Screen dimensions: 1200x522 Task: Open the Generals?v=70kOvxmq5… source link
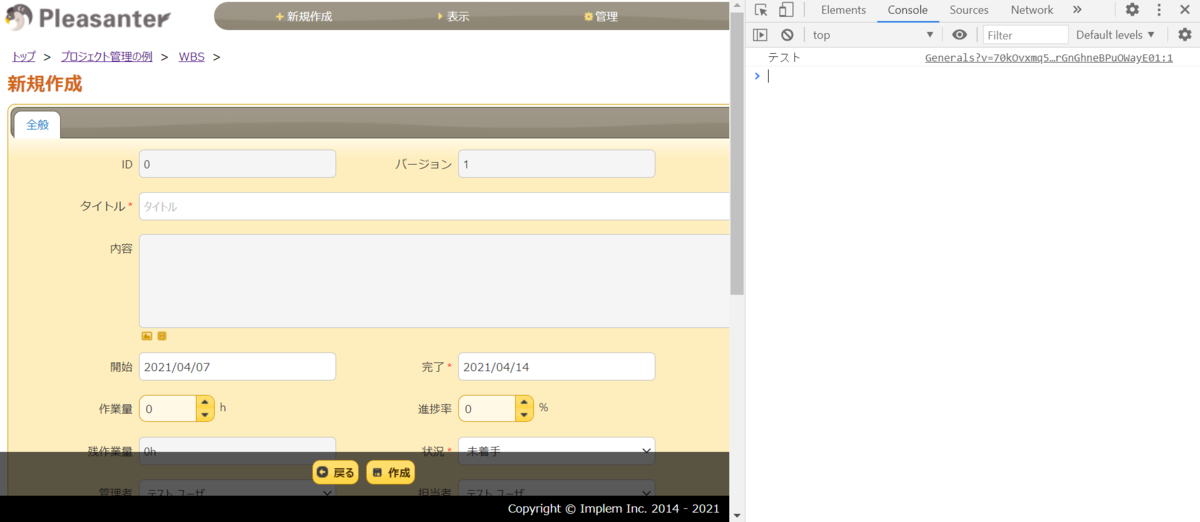(x=1049, y=58)
